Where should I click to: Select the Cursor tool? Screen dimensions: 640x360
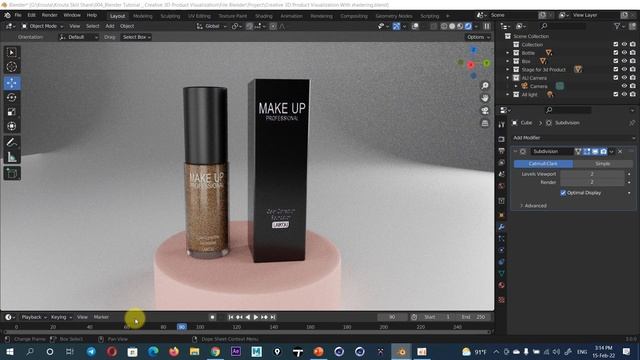coord(11,67)
